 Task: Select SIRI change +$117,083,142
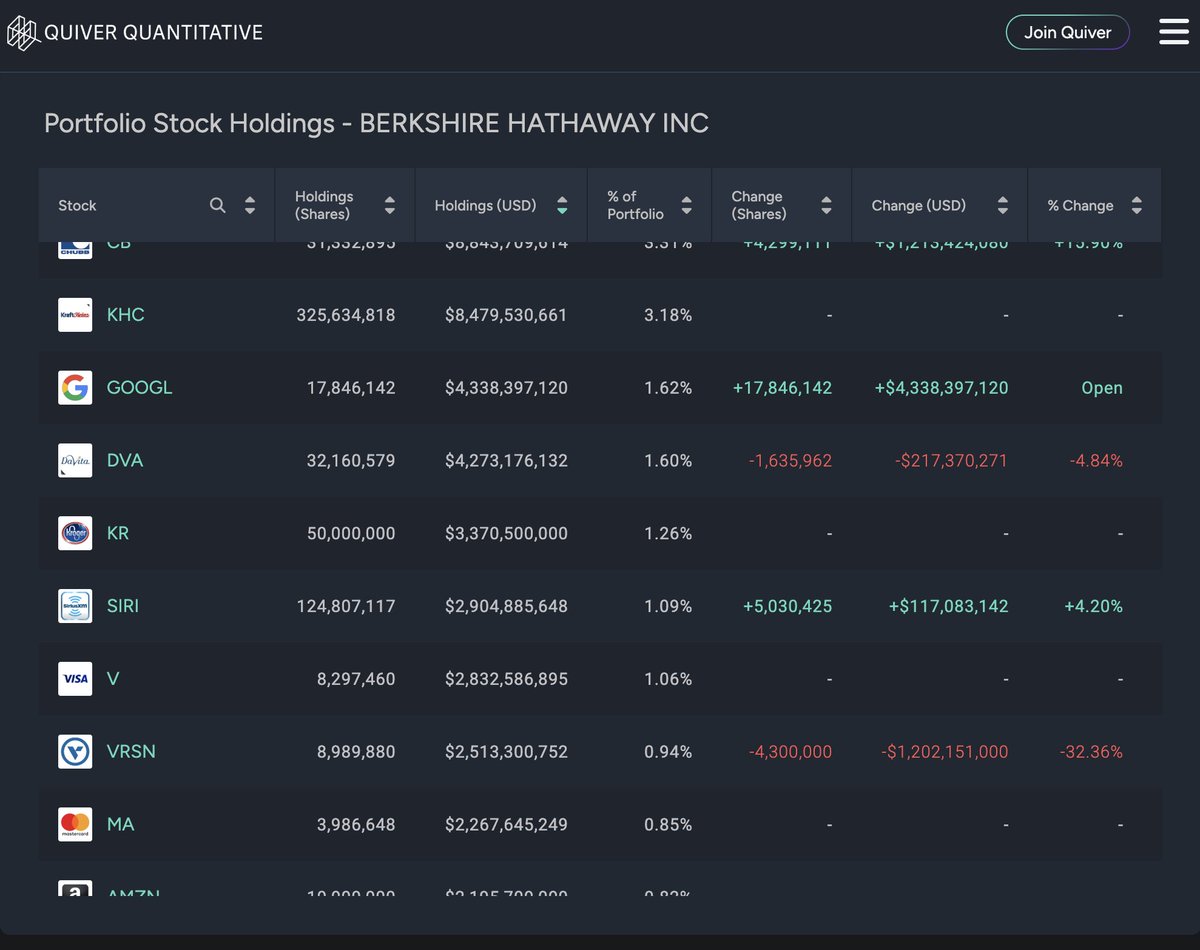point(948,606)
